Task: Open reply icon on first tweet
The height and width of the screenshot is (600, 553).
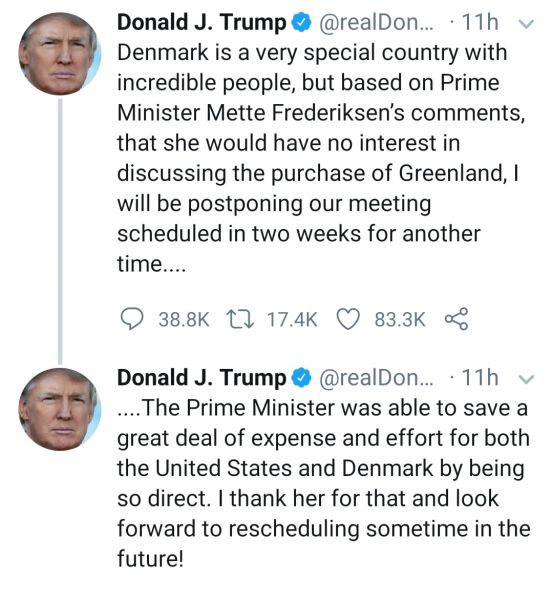Action: 132,319
